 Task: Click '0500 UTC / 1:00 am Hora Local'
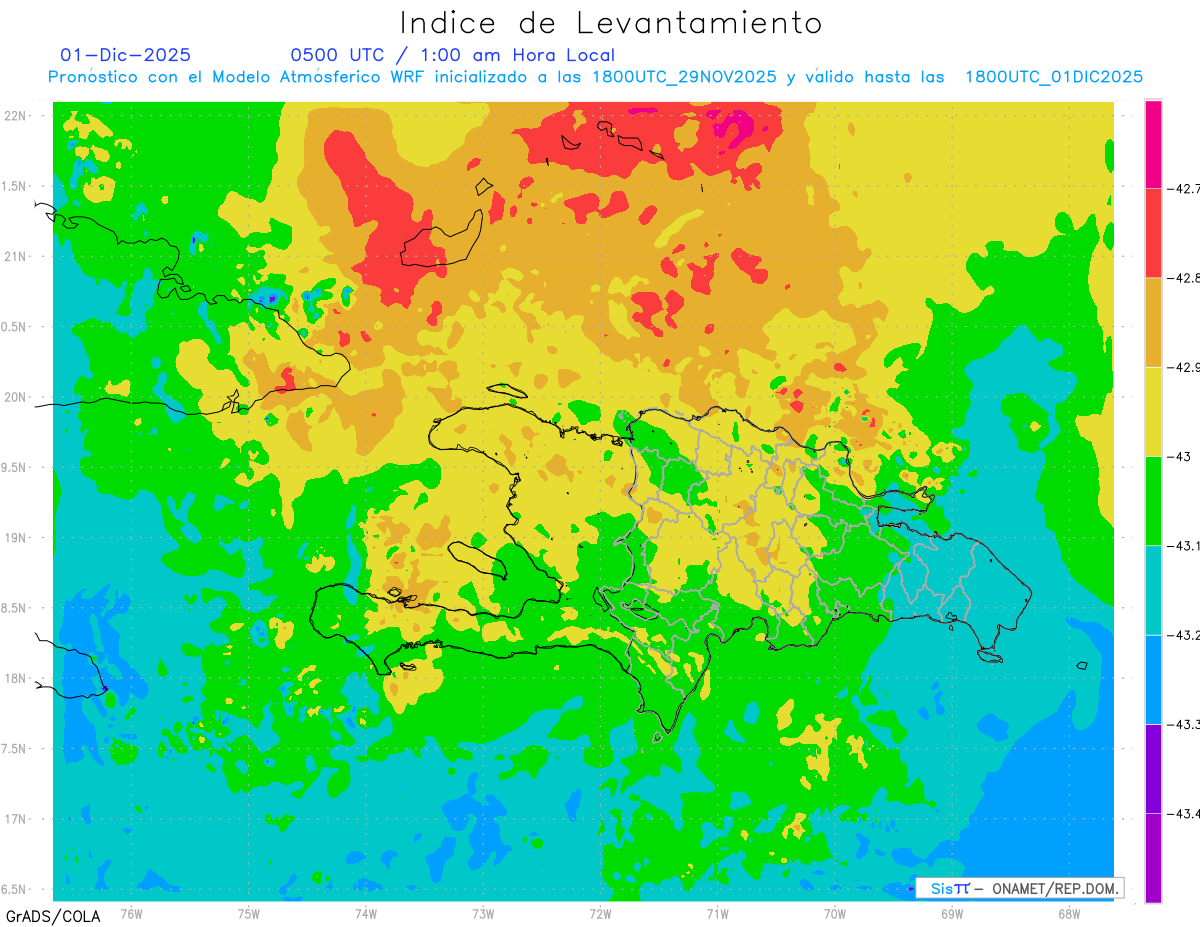click(452, 55)
